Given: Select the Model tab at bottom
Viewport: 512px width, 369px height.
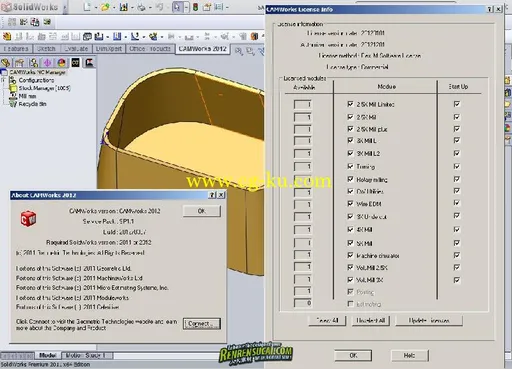Looking at the screenshot, I should pos(47,355).
